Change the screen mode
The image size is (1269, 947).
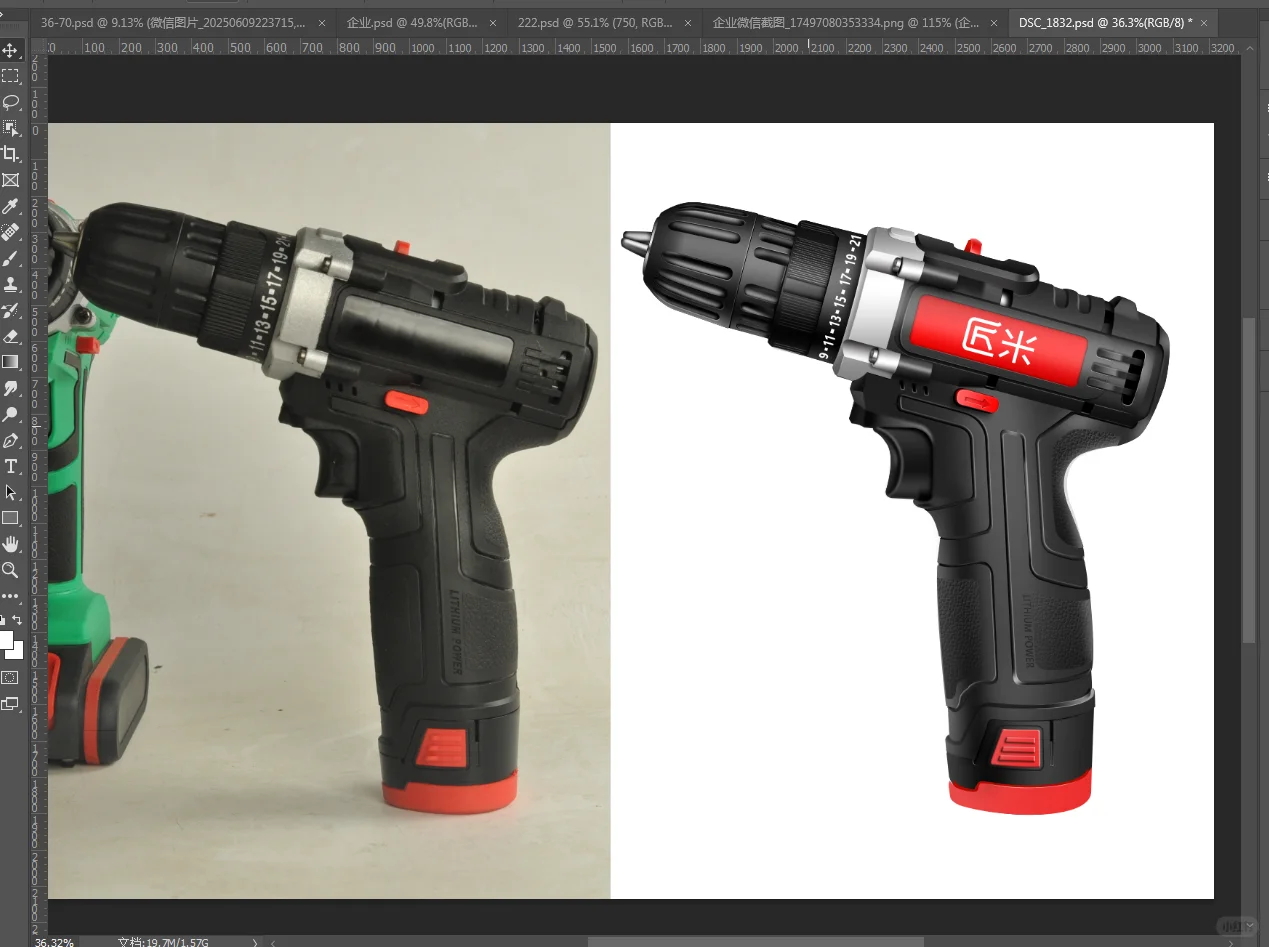(x=10, y=704)
